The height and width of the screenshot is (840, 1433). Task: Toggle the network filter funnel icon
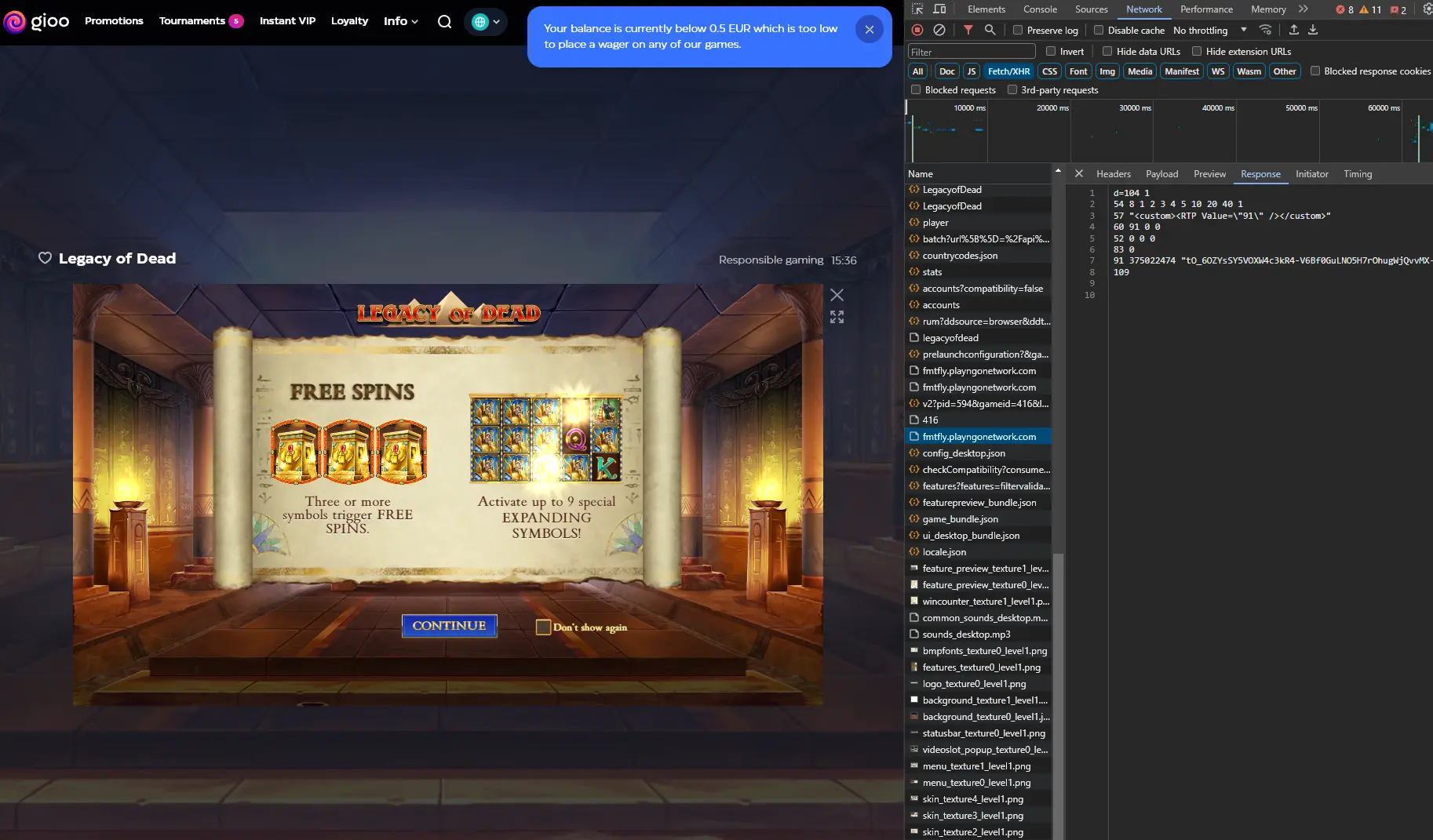point(968,30)
